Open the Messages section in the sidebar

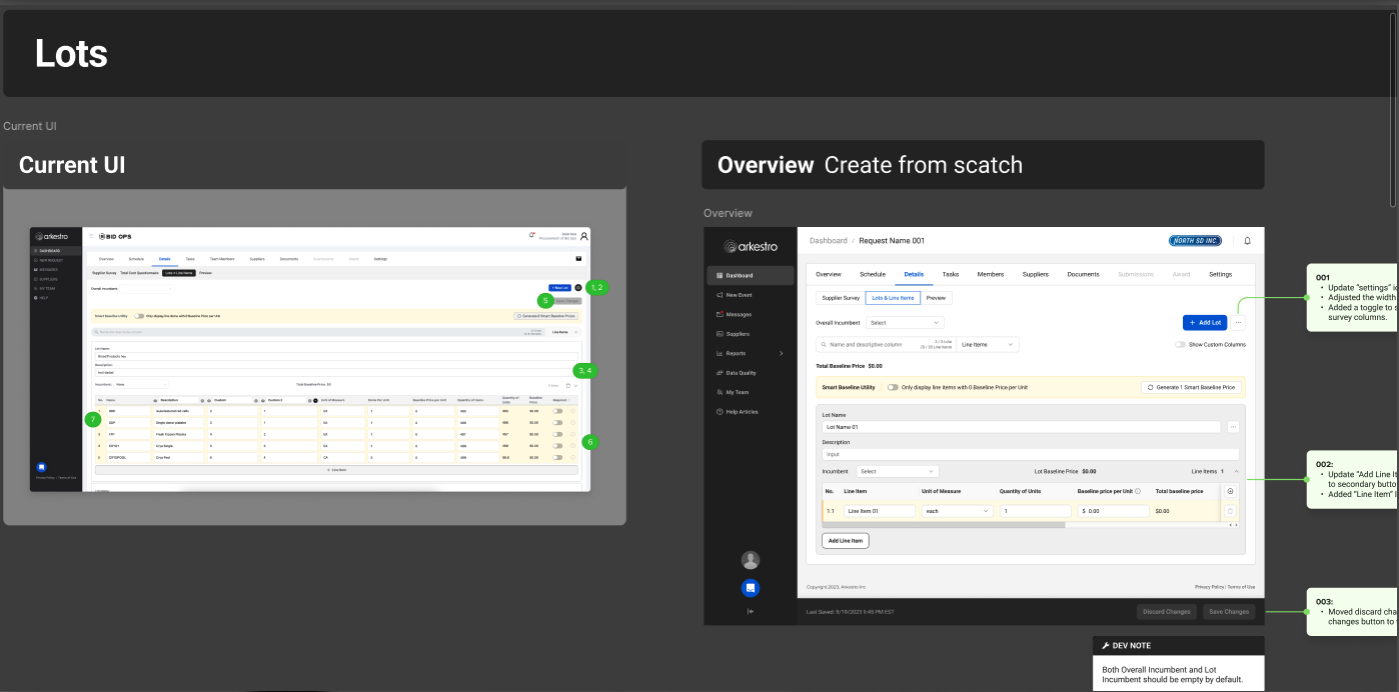point(740,313)
